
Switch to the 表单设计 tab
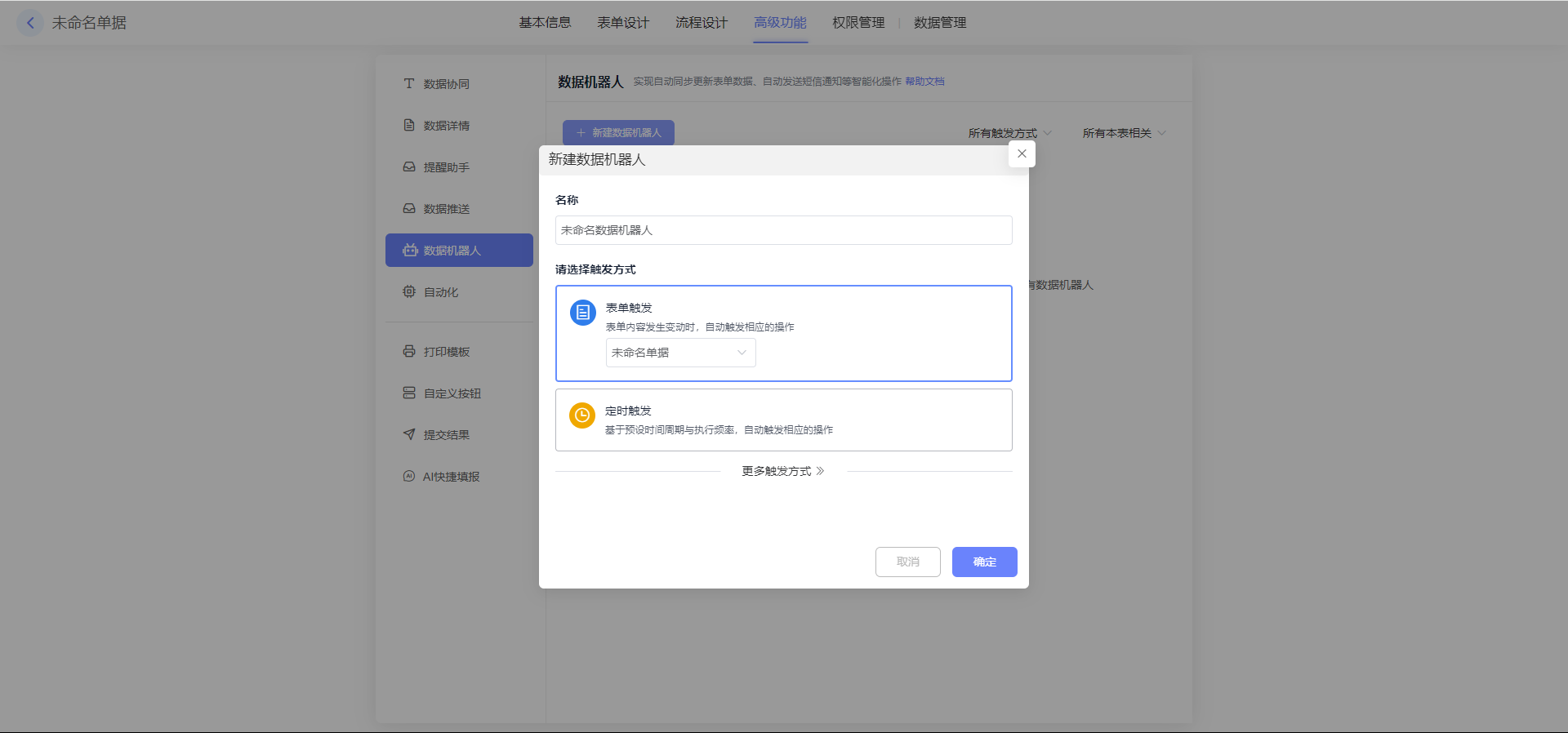click(x=623, y=23)
